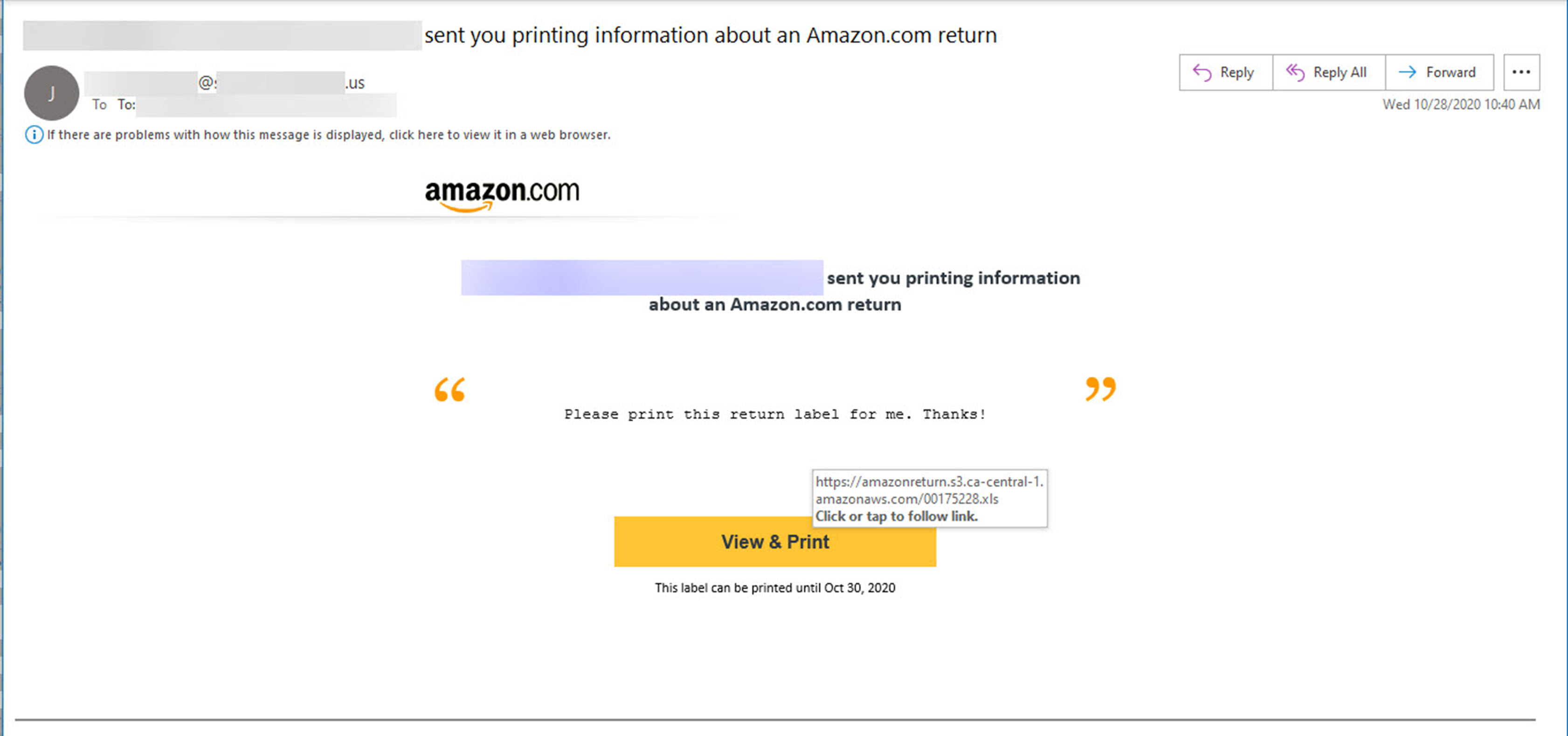Click the info icon beside display problems message
Screen dimensions: 1568x736
[34, 135]
